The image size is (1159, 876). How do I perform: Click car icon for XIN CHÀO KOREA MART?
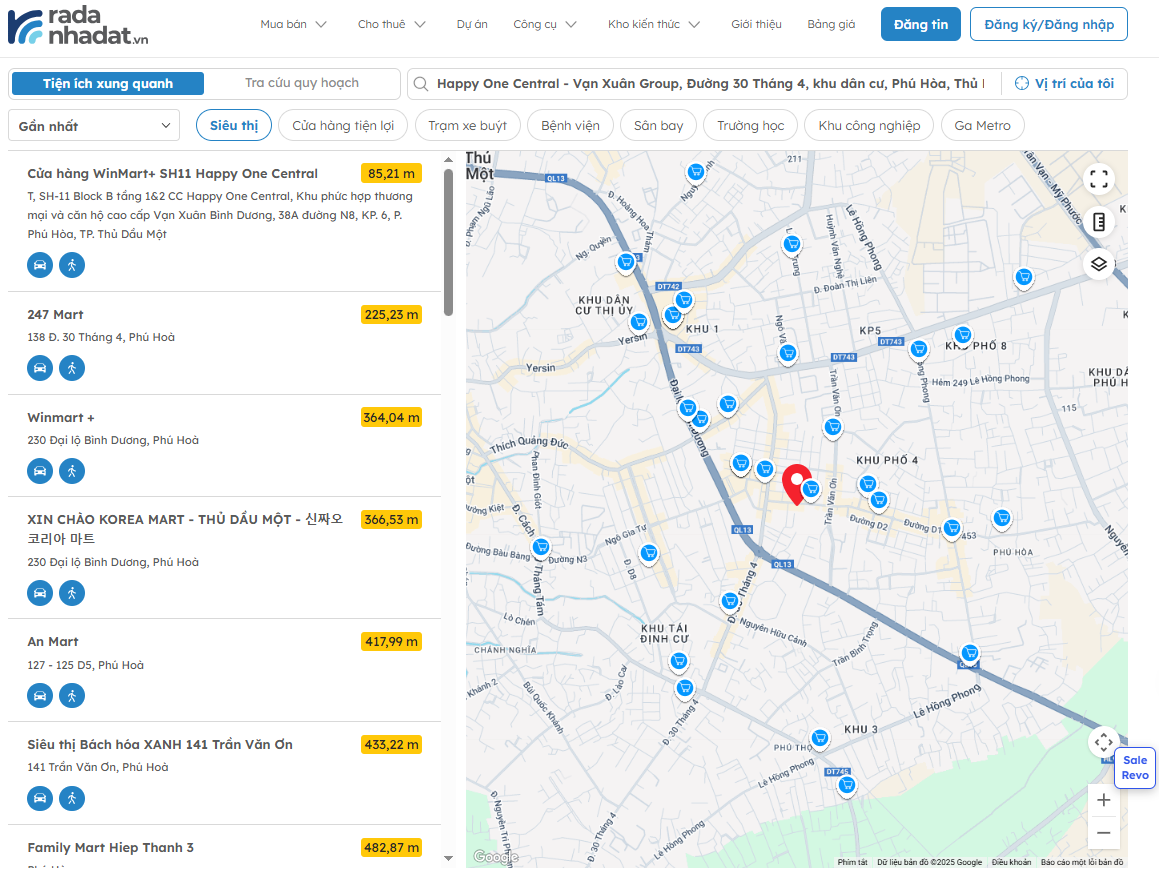pos(40,592)
